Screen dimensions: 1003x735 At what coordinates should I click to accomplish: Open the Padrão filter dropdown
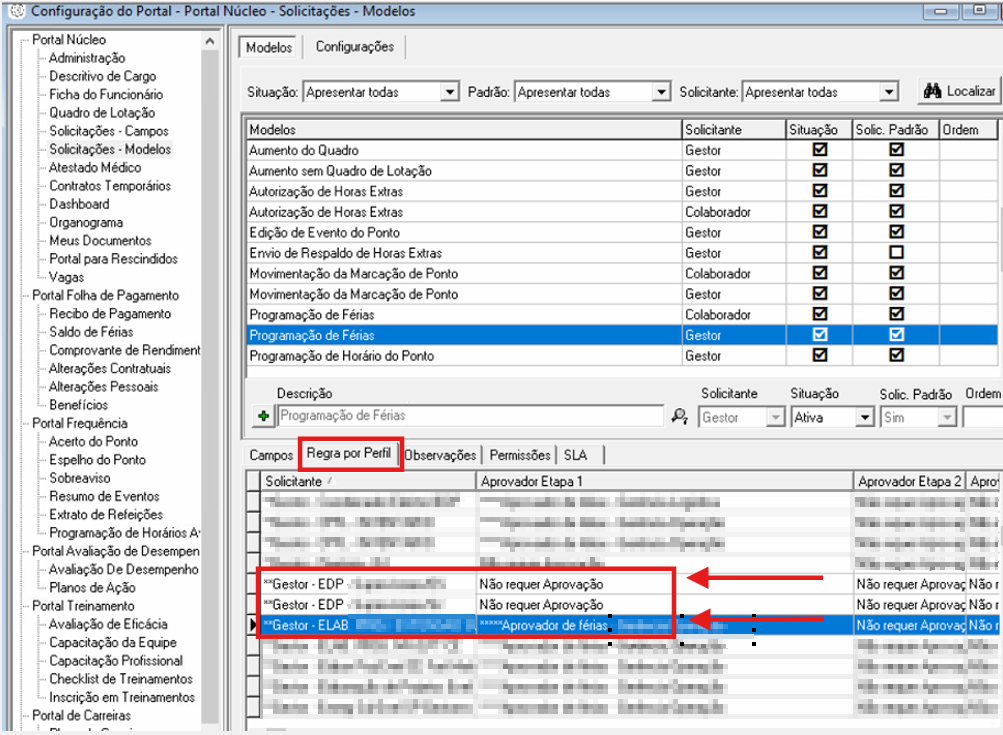[x=660, y=92]
